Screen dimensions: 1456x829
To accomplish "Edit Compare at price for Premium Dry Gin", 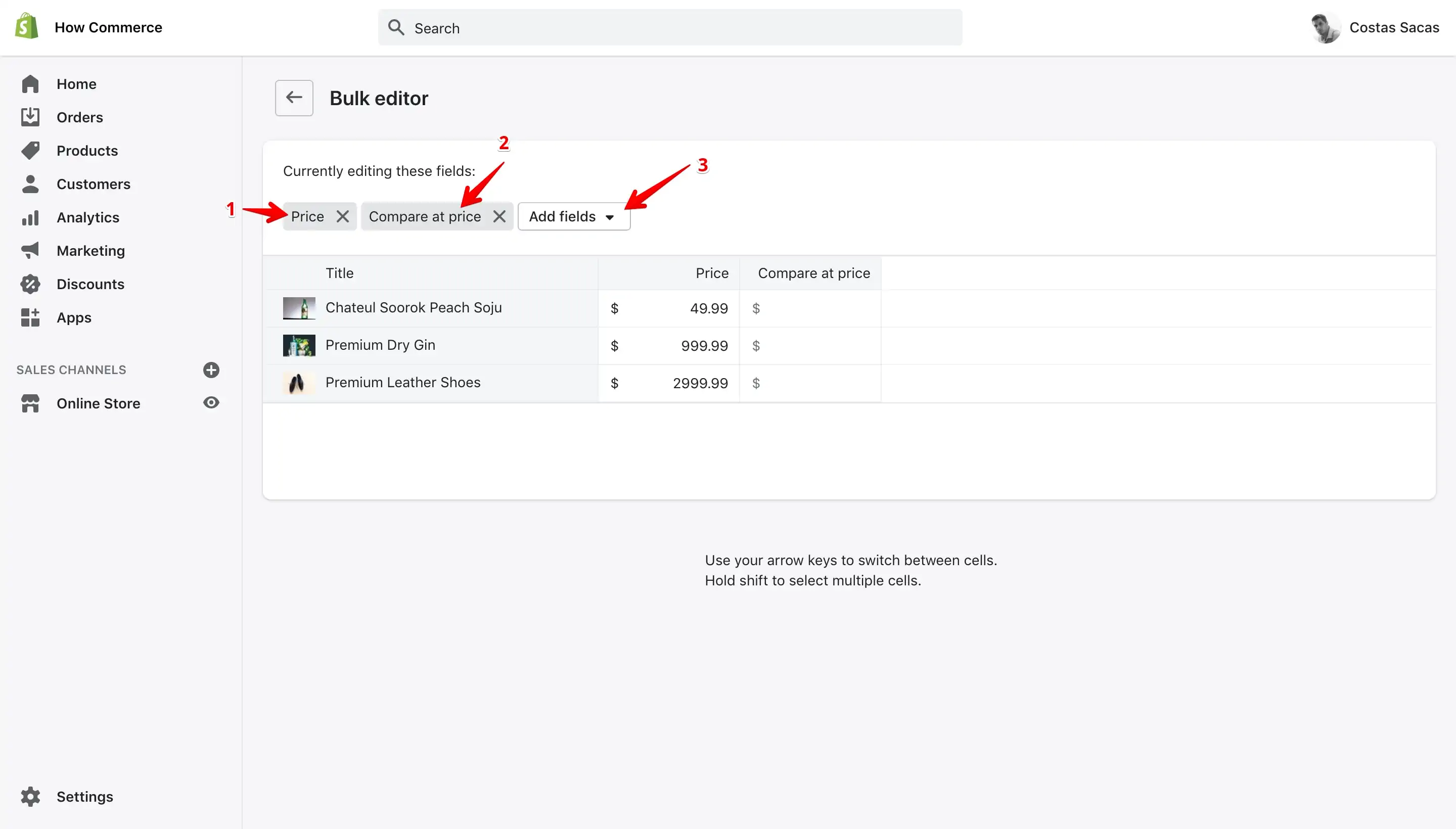I will 810,346.
